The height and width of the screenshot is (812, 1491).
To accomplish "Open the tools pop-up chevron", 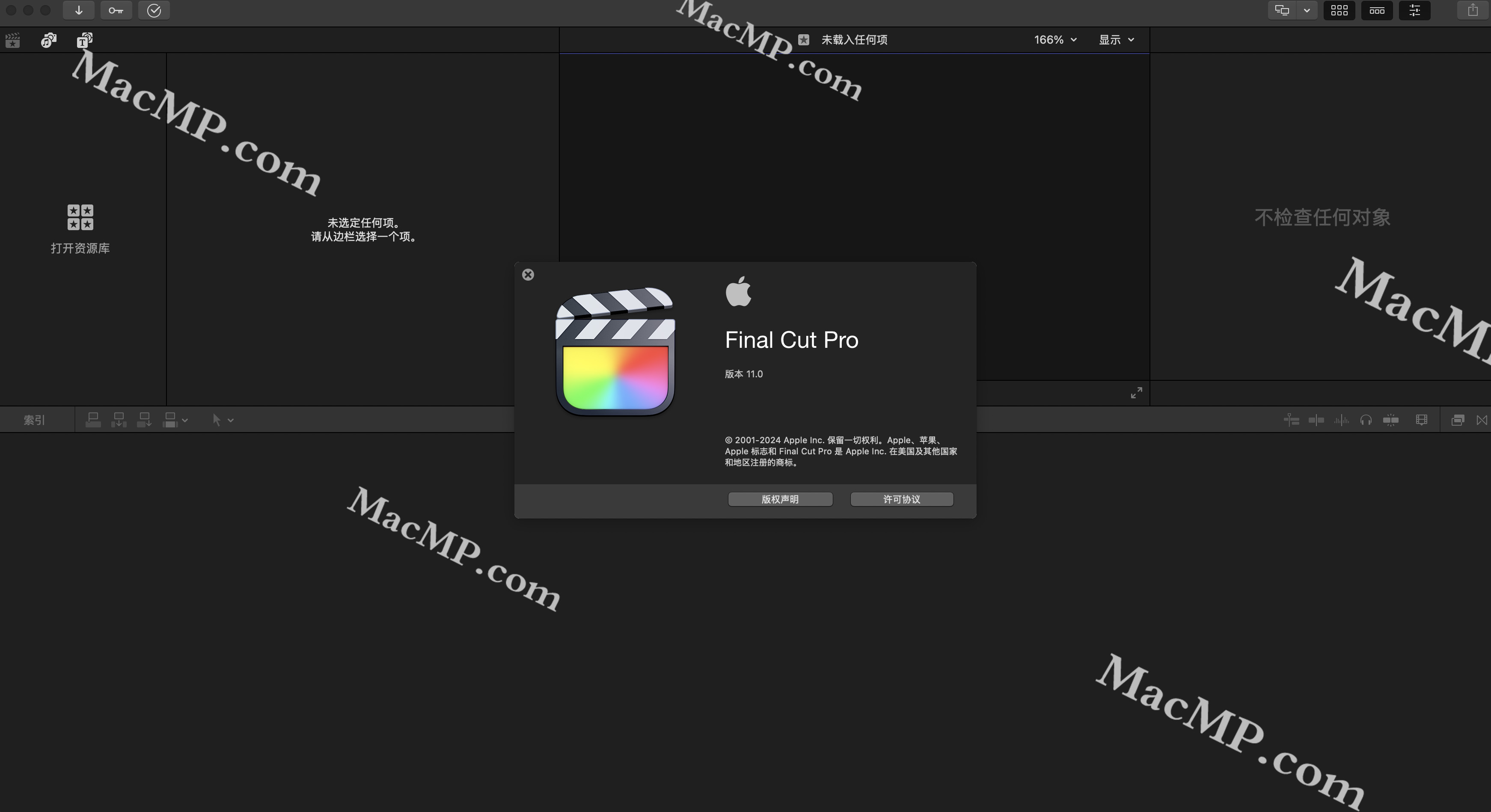I will click(x=230, y=421).
